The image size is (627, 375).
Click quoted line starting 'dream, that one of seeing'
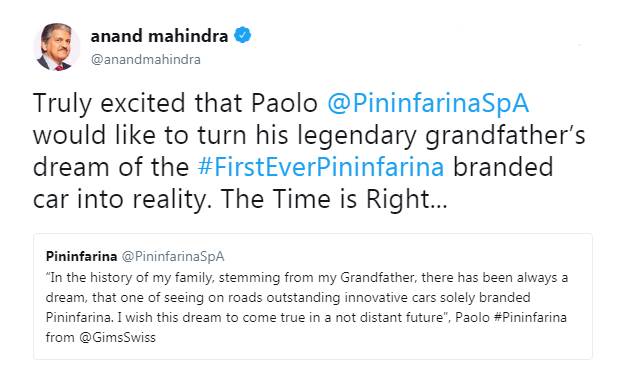pyautogui.click(x=288, y=297)
